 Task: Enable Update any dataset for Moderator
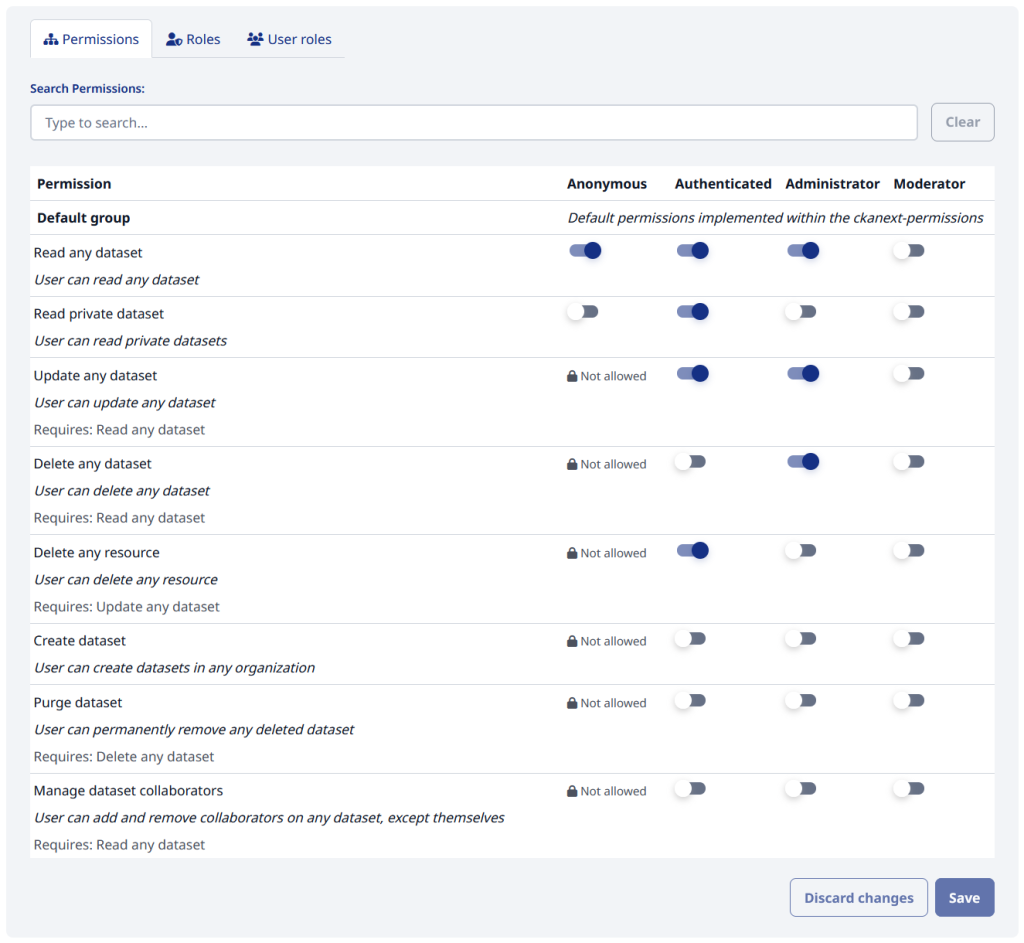pyautogui.click(x=909, y=374)
